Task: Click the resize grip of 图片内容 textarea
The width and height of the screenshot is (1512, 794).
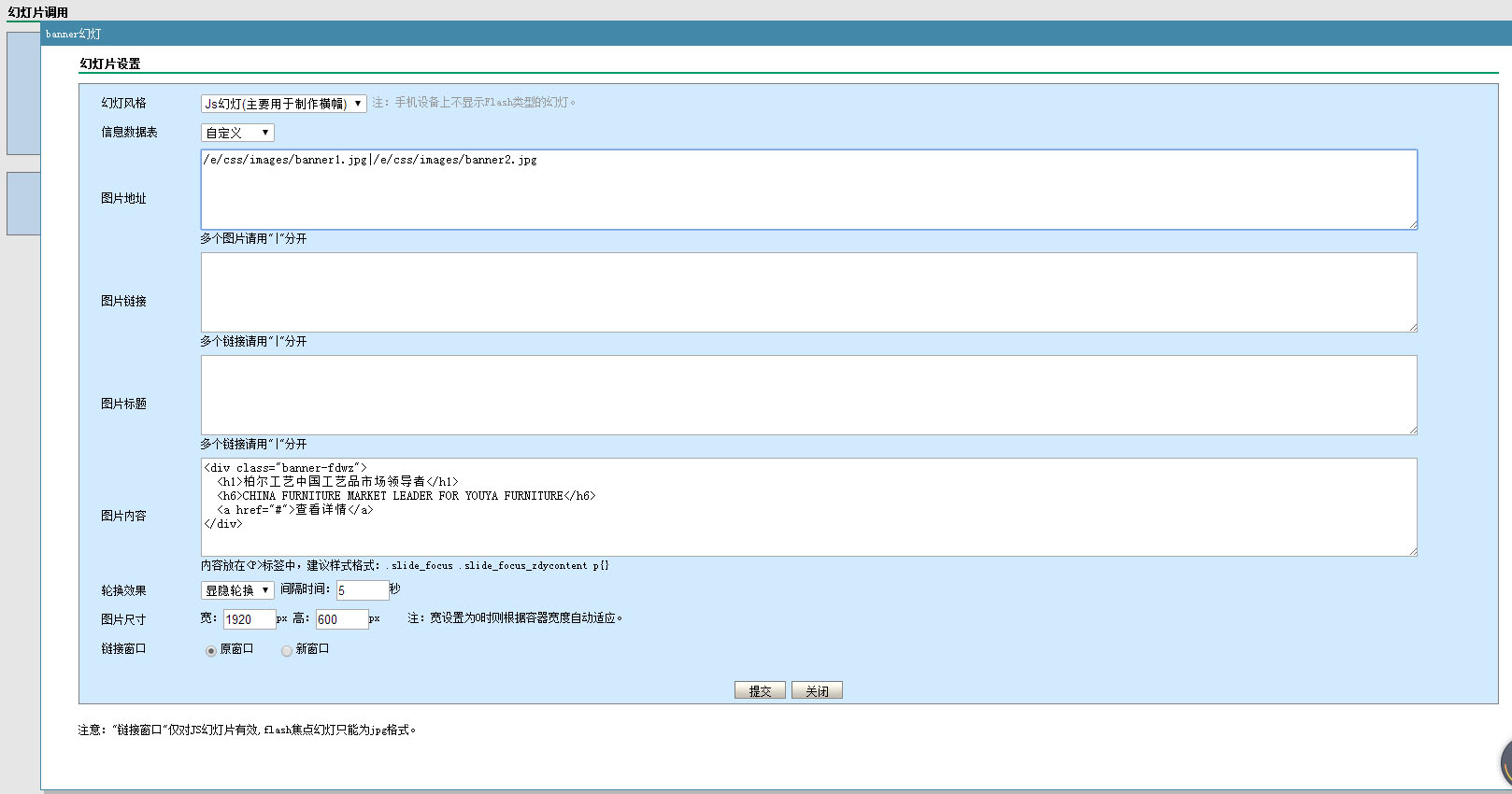Action: pos(1413,552)
